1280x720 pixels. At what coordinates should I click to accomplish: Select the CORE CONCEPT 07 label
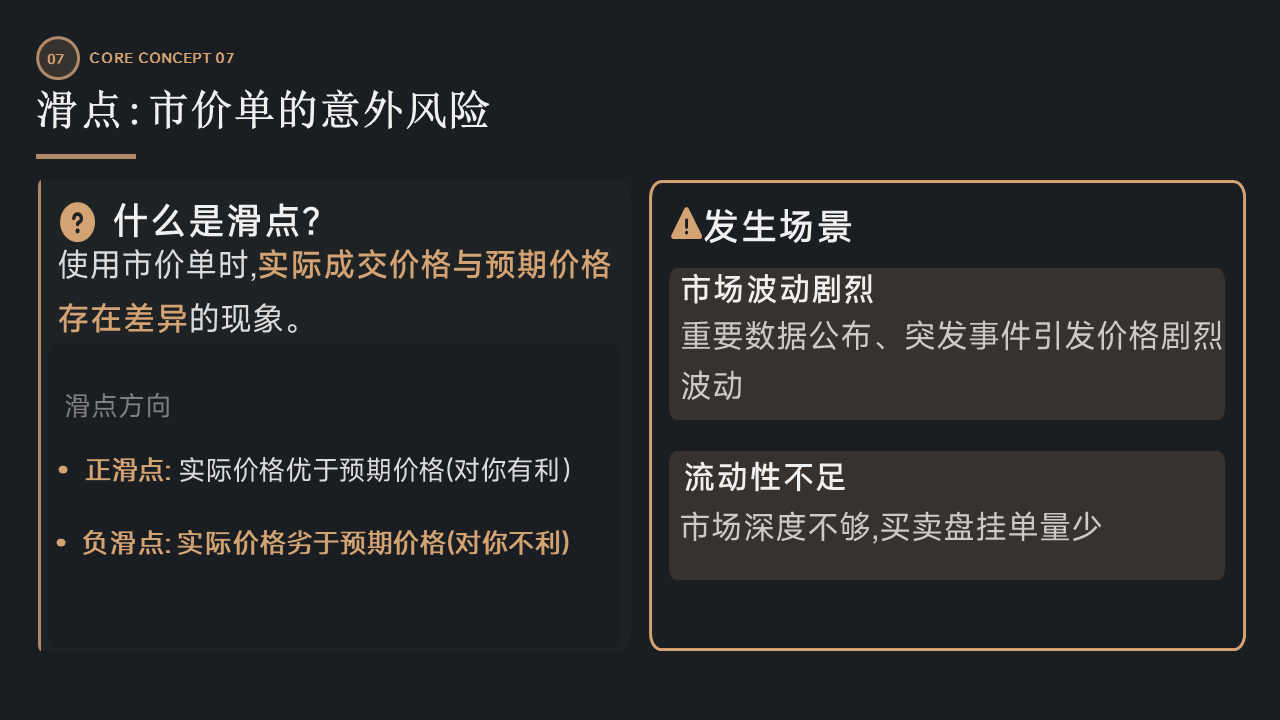[x=162, y=58]
